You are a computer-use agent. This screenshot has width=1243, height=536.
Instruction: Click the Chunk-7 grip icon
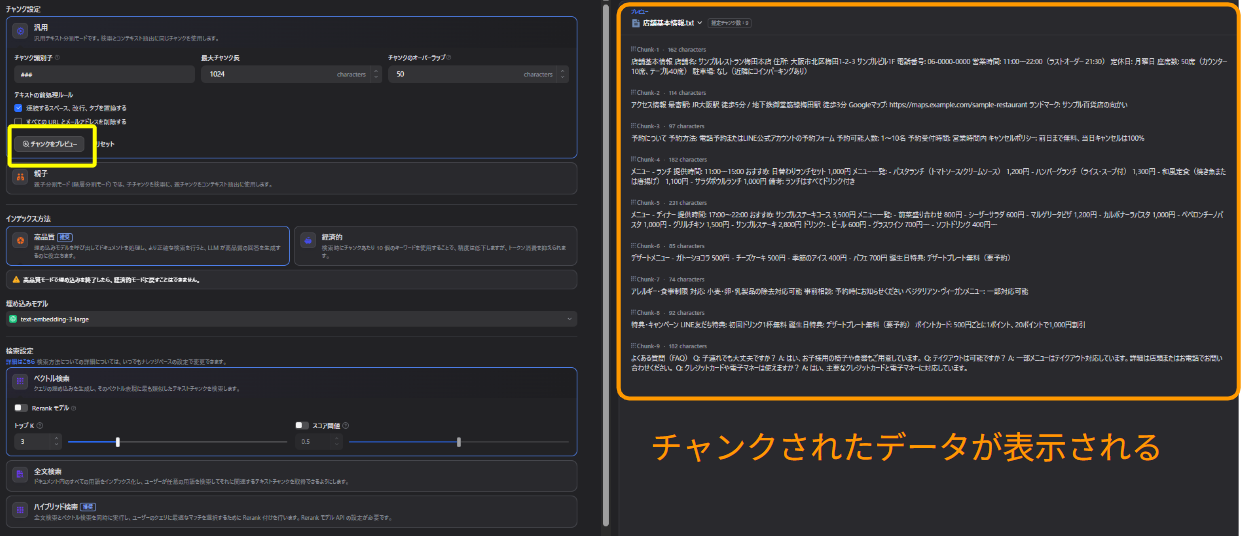pyautogui.click(x=633, y=279)
